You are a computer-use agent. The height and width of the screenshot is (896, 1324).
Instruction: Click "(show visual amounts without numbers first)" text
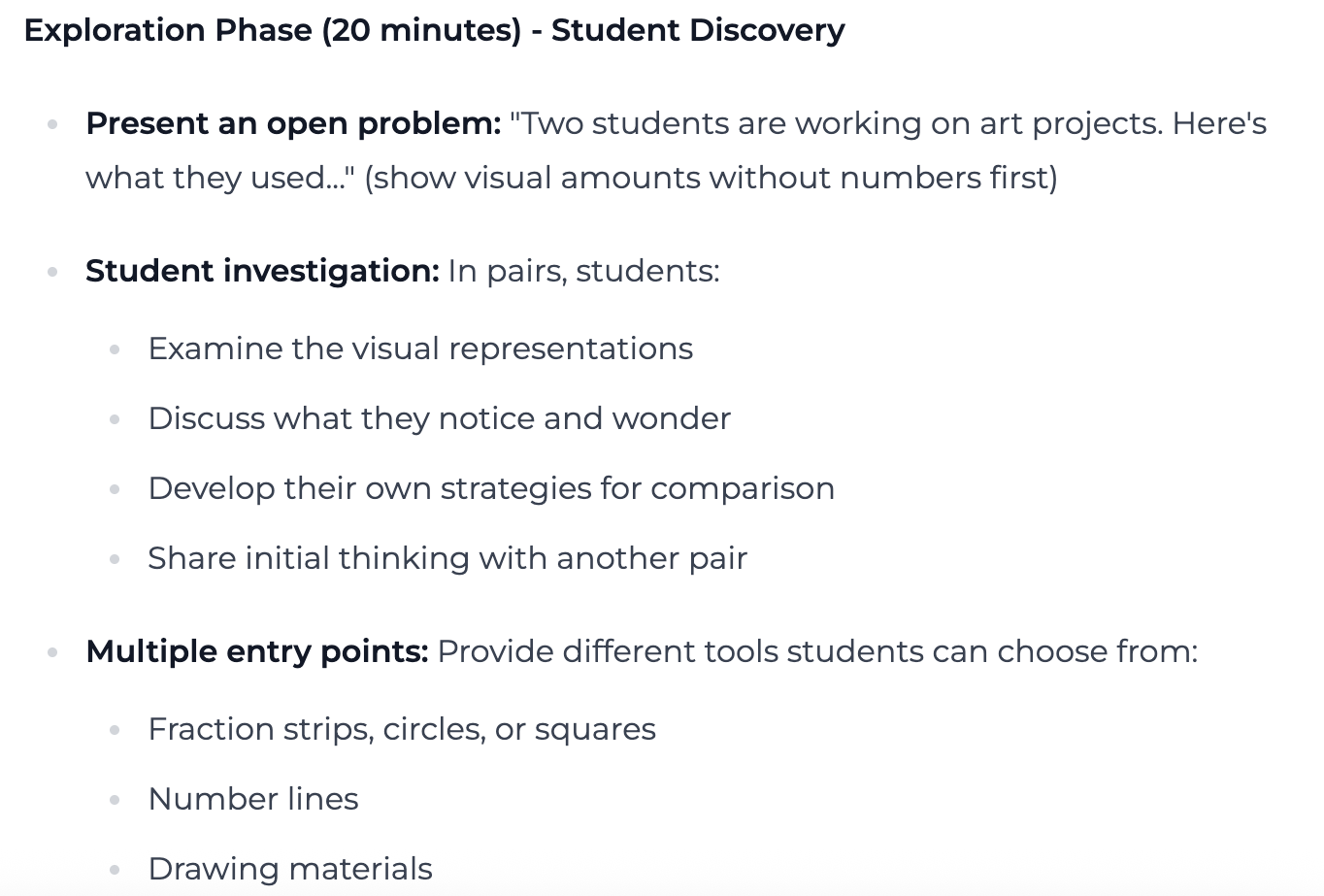pos(711,178)
